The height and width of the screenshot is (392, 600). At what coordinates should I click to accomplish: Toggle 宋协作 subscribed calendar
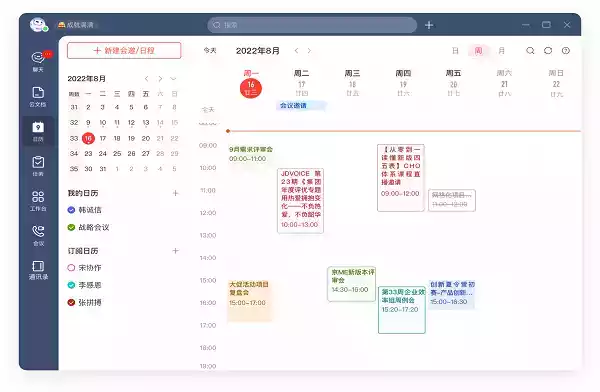(71, 268)
